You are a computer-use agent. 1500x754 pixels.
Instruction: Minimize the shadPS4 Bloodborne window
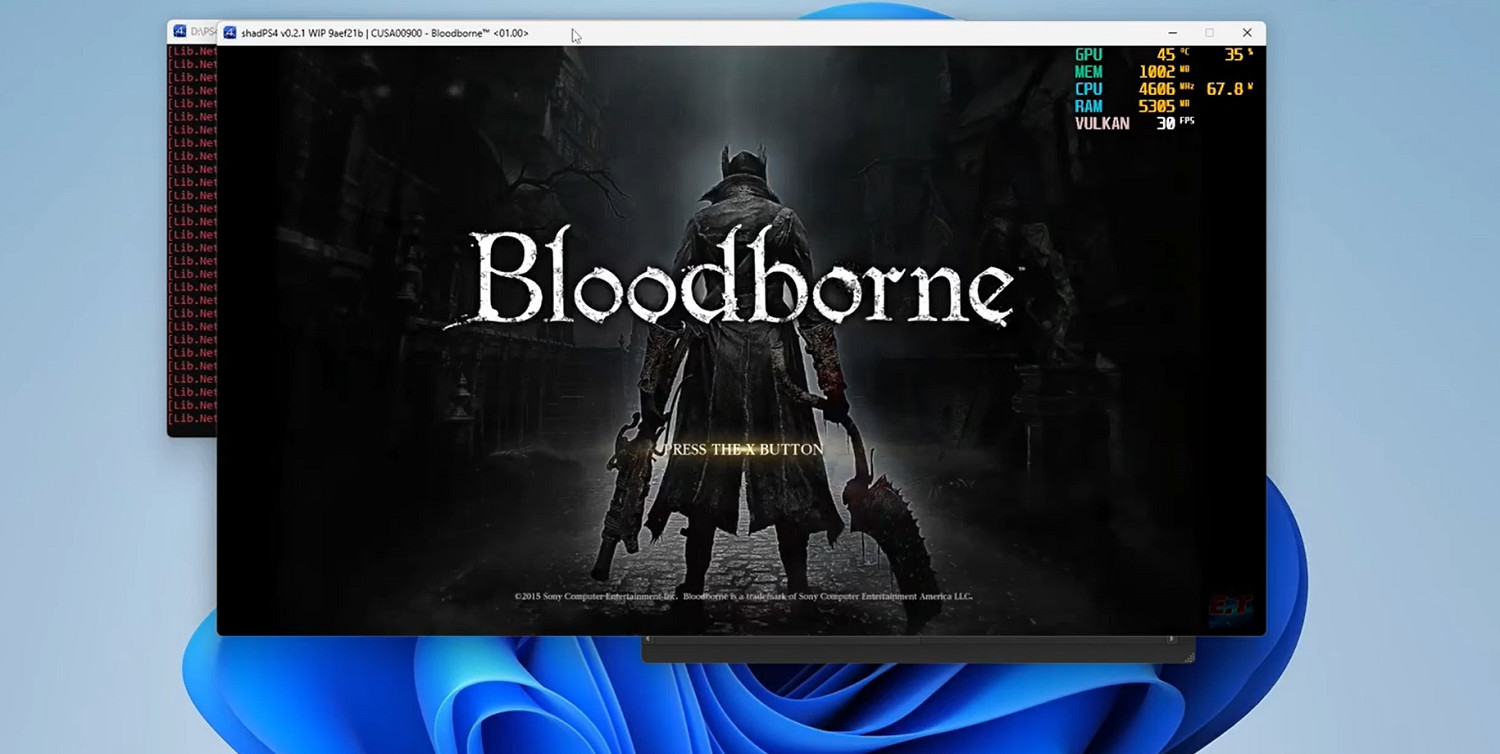point(1172,33)
